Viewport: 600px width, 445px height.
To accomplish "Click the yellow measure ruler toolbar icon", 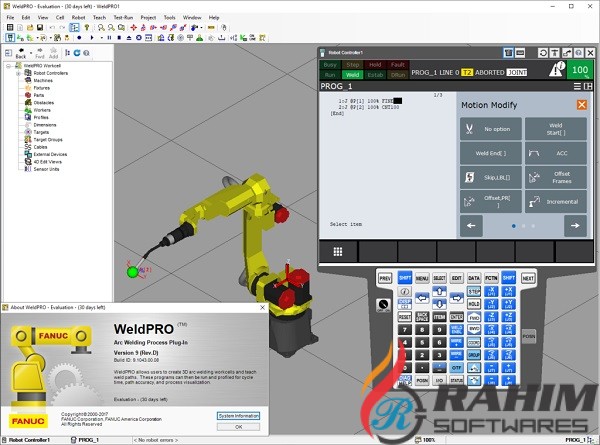I will [211, 28].
